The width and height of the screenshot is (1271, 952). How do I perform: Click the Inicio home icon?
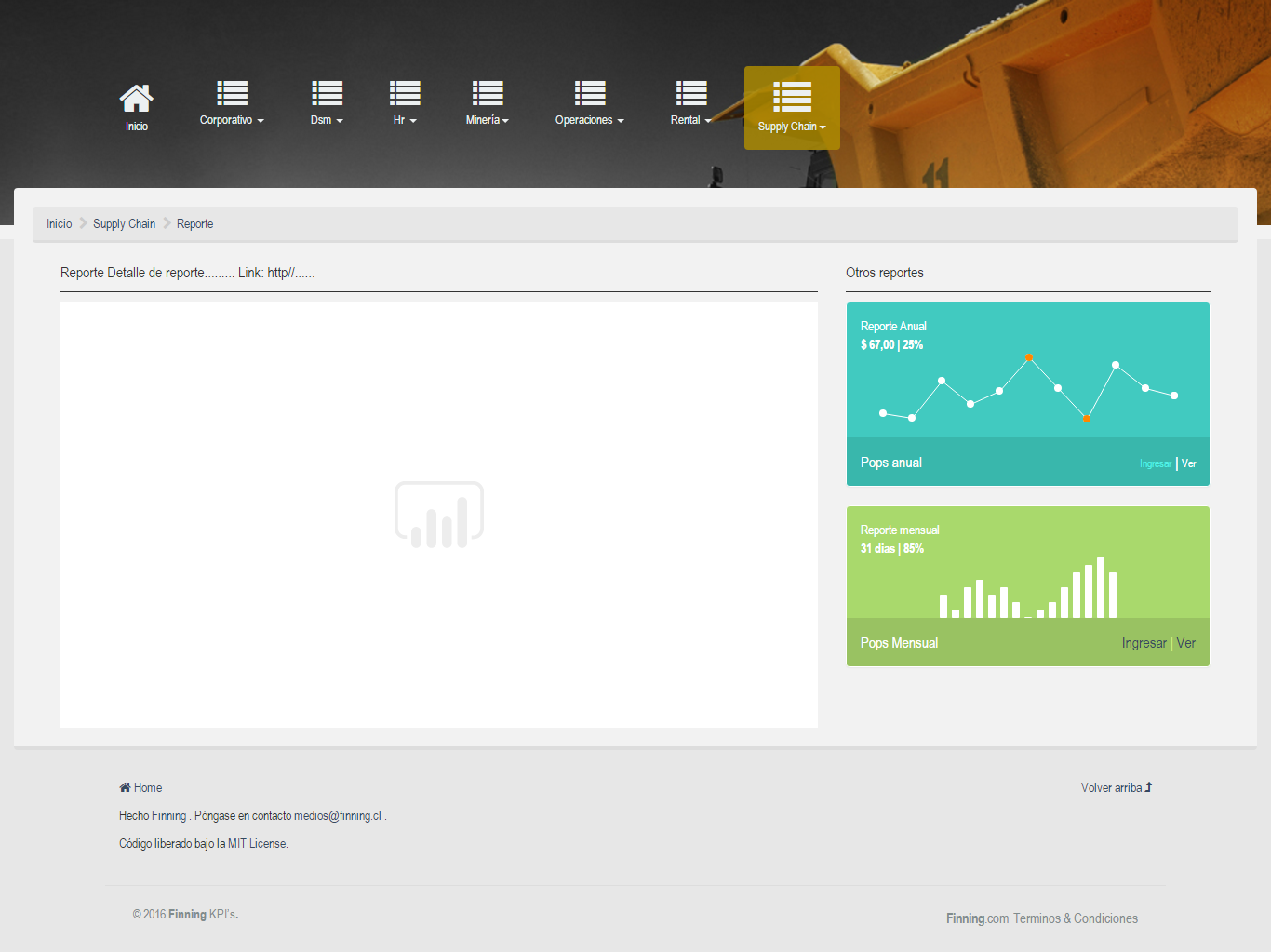[x=136, y=98]
